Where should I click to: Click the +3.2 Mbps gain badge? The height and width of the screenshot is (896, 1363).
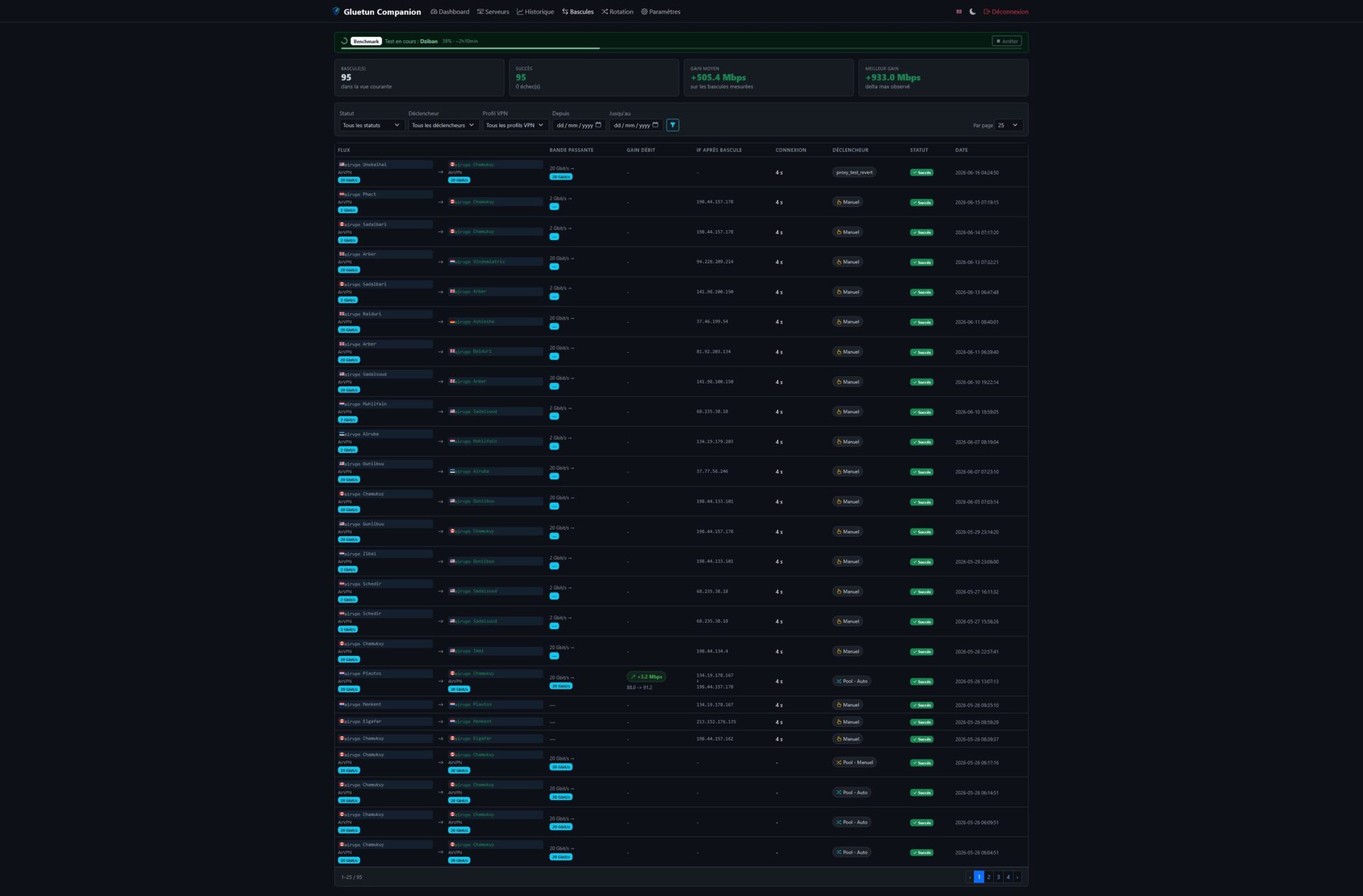(x=646, y=677)
